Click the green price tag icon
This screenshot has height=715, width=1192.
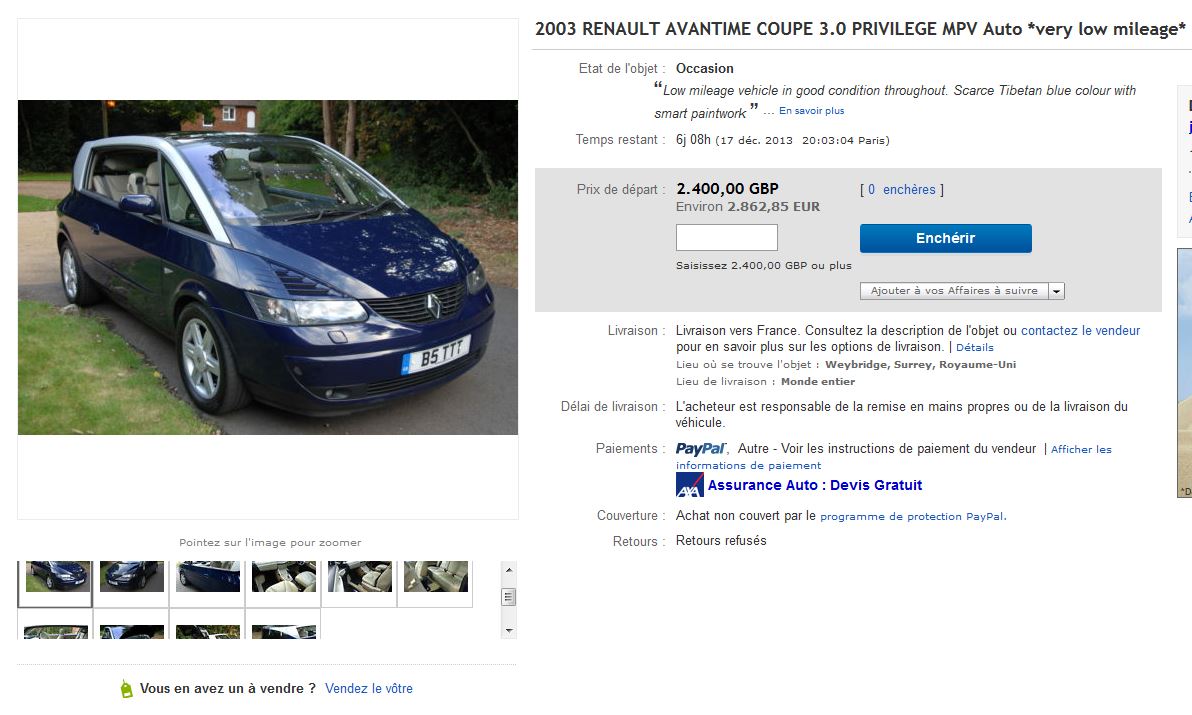(126, 689)
